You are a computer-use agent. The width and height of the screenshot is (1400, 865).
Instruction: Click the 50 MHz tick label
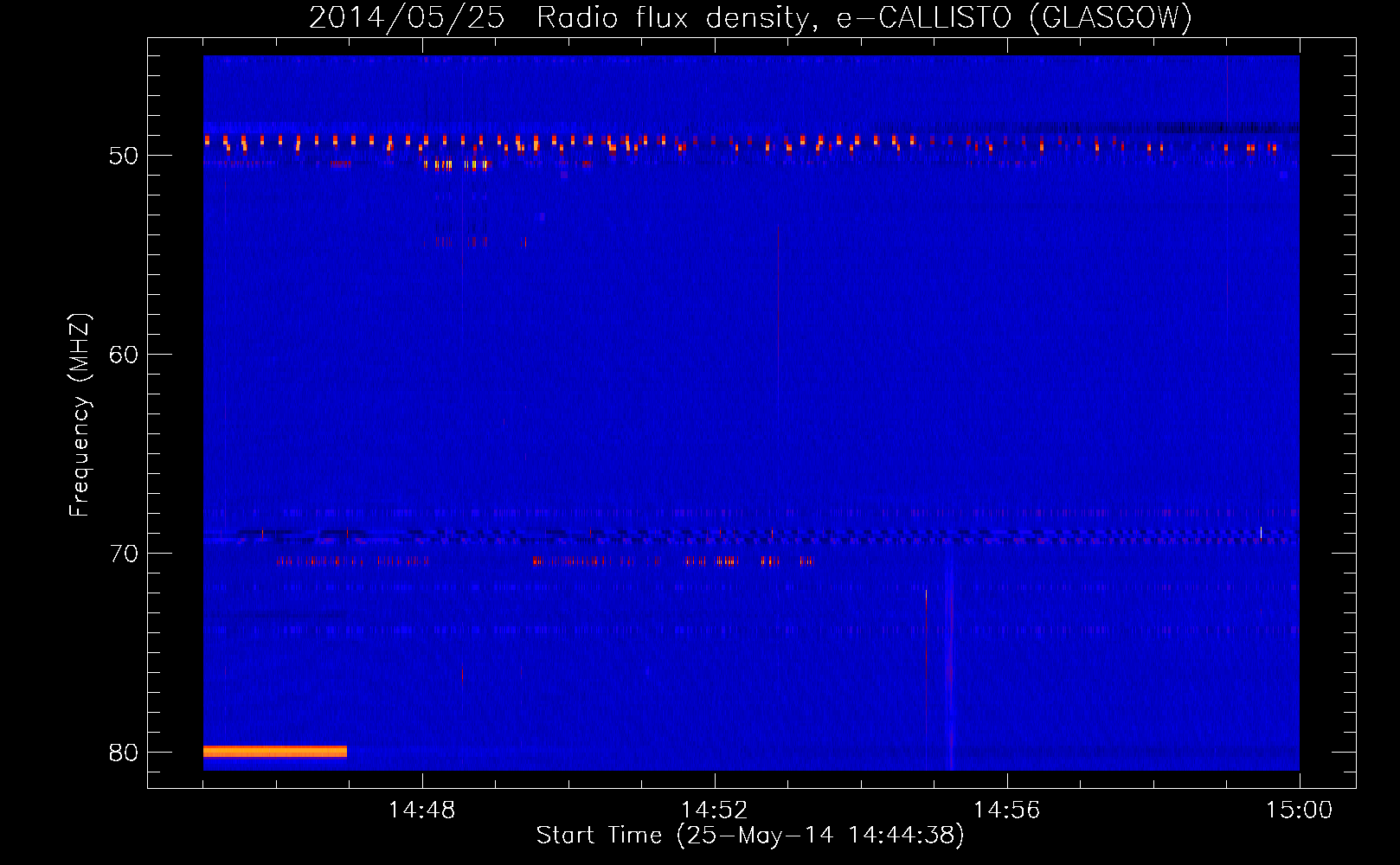click(124, 156)
